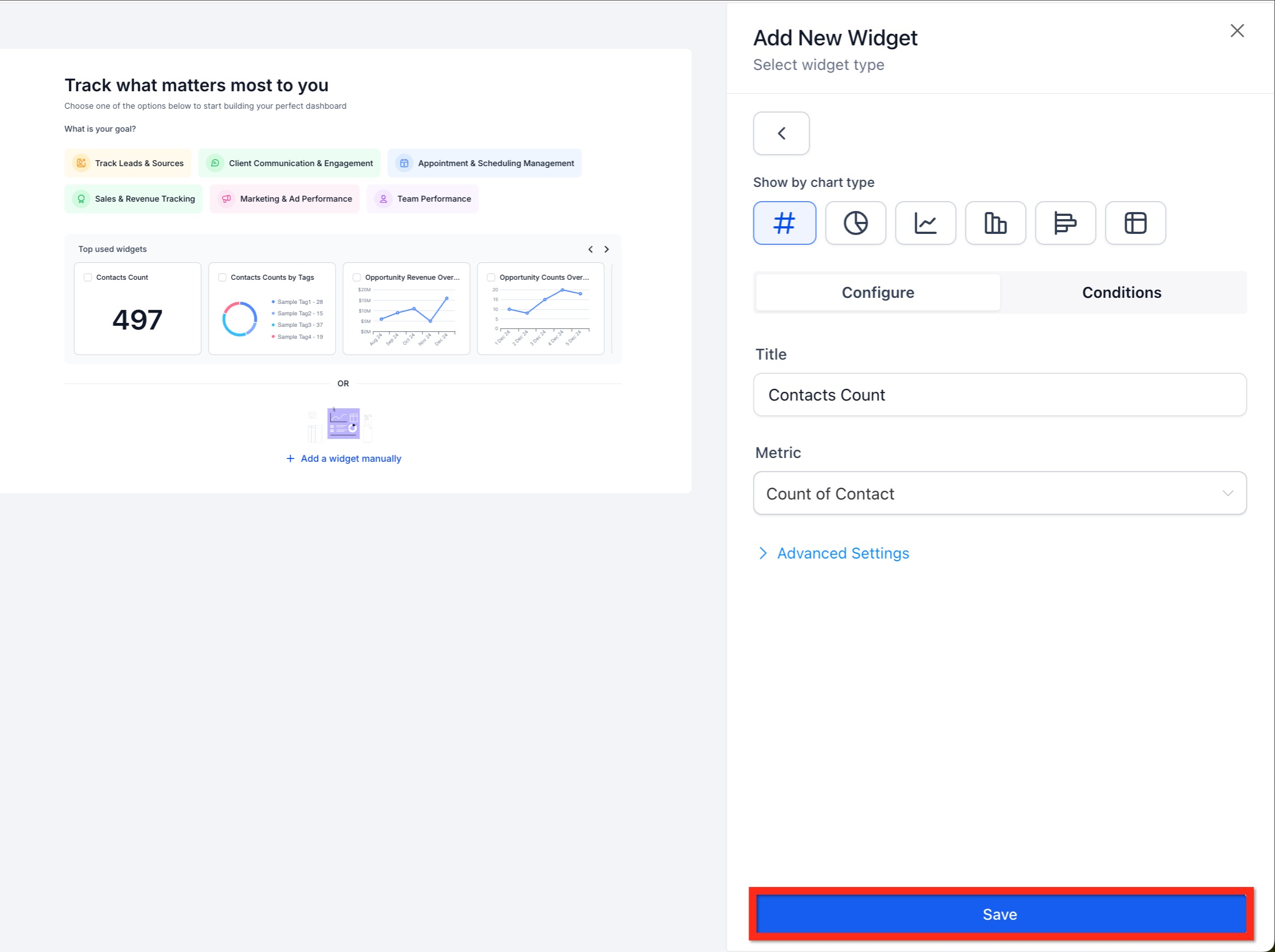Select the table chart type icon
The width and height of the screenshot is (1275, 952).
coord(1135,223)
